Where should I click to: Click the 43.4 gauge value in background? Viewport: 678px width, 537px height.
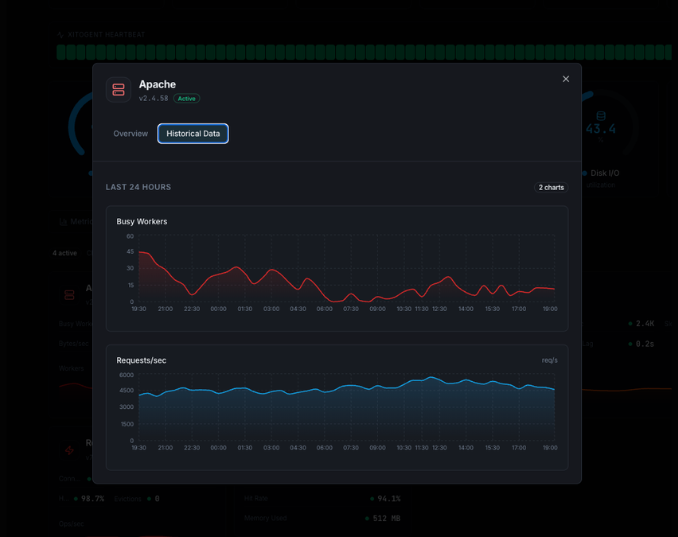[601, 129]
